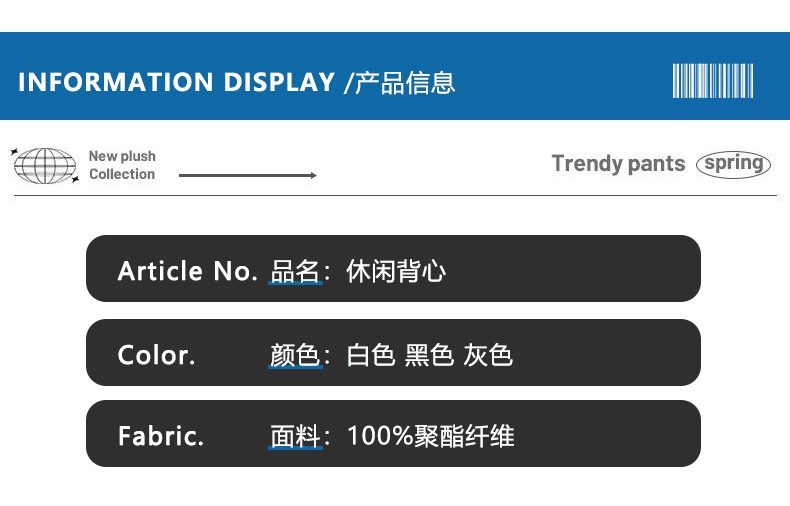790x506 pixels.
Task: Click the 'Article No.' label
Action: (x=187, y=271)
